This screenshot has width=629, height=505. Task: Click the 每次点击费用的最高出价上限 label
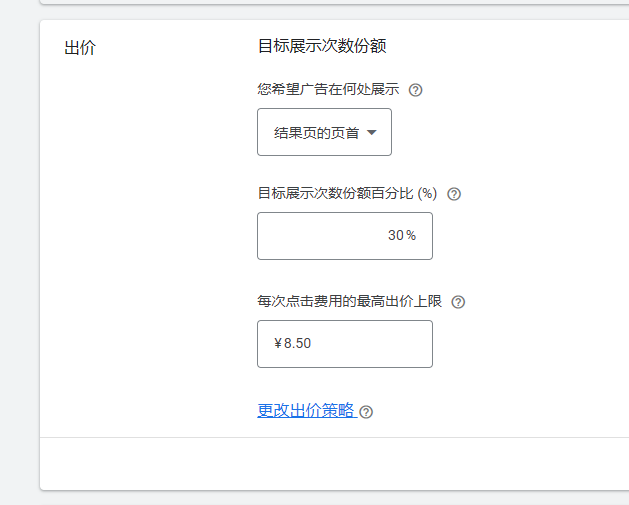coord(349,302)
